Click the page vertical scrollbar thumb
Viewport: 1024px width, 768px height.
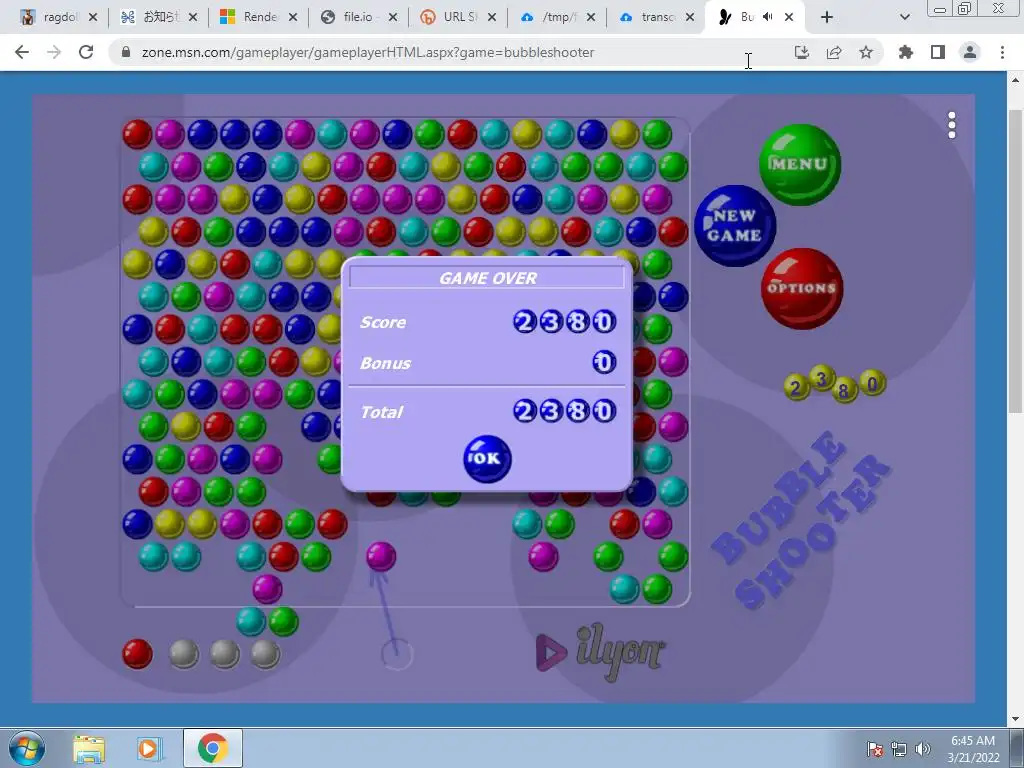pos(1015,261)
